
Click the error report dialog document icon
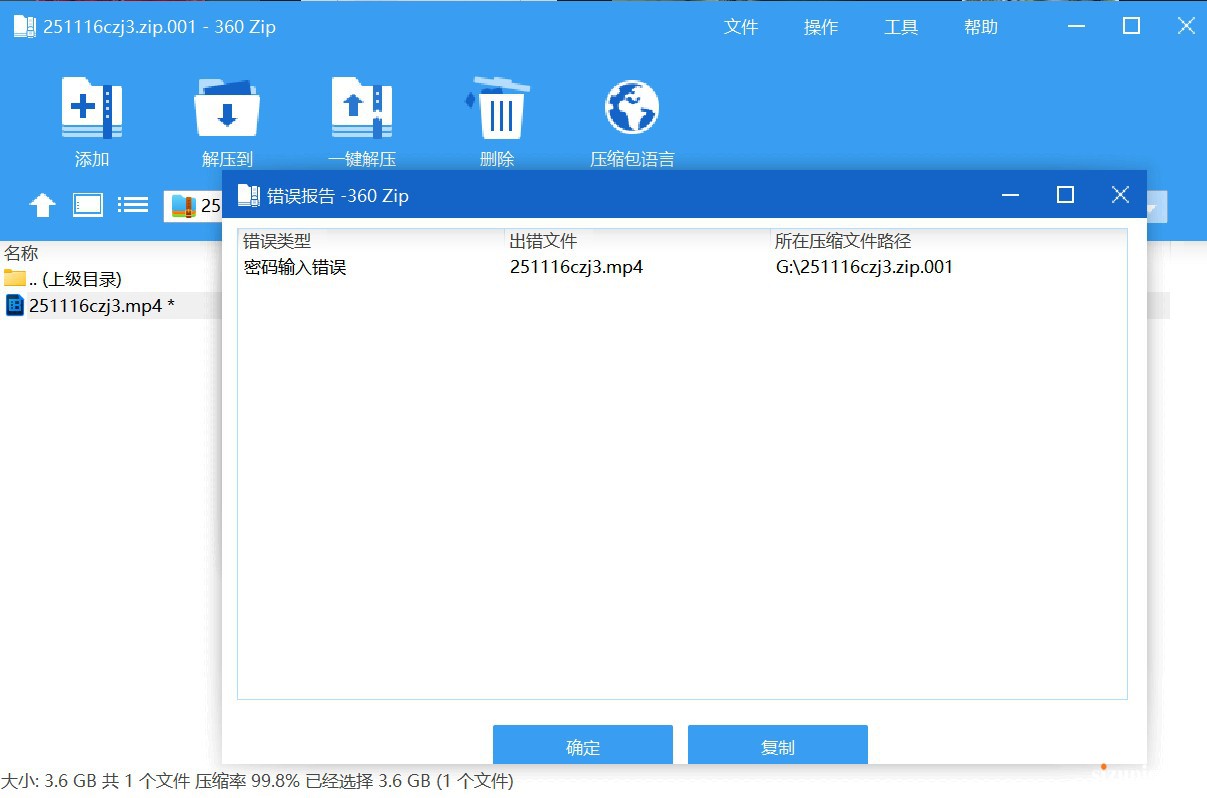247,195
